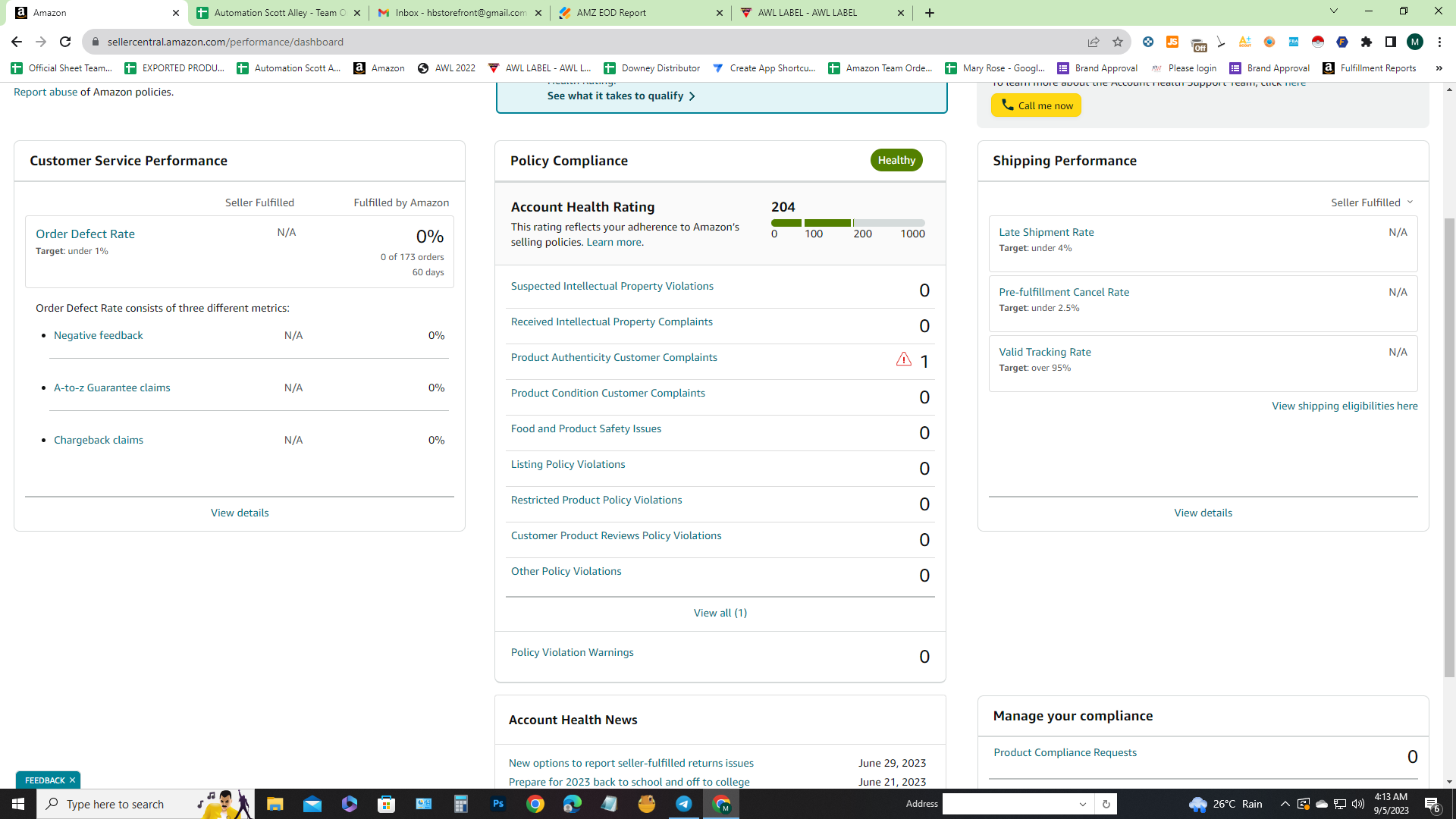Expand more bookmarks chevron

pos(1439,68)
